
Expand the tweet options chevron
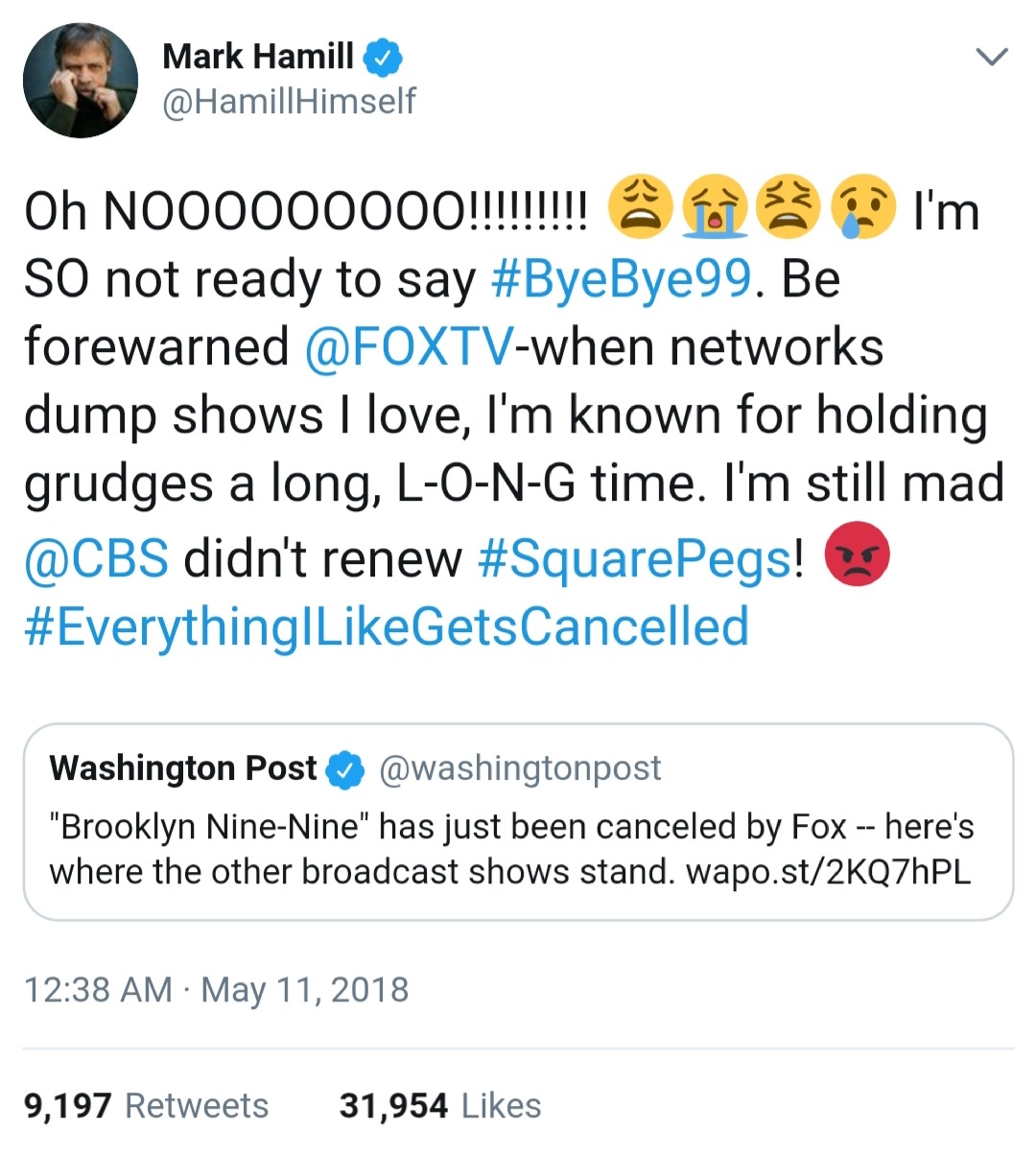click(992, 58)
